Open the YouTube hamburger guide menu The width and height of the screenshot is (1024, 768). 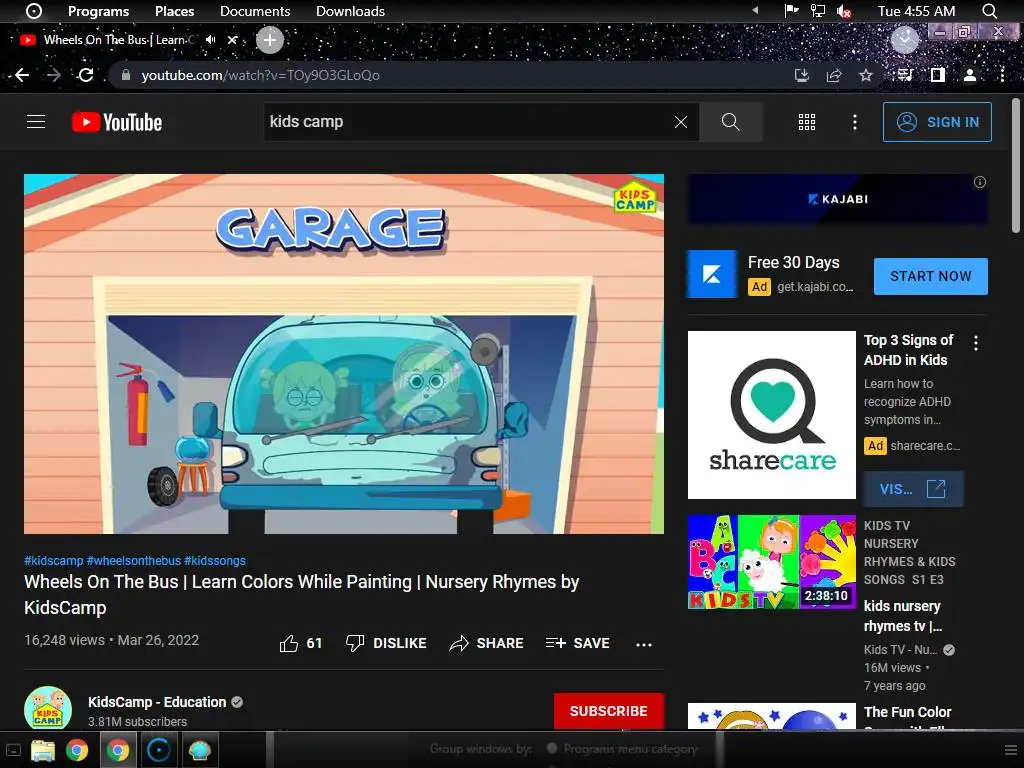36,121
